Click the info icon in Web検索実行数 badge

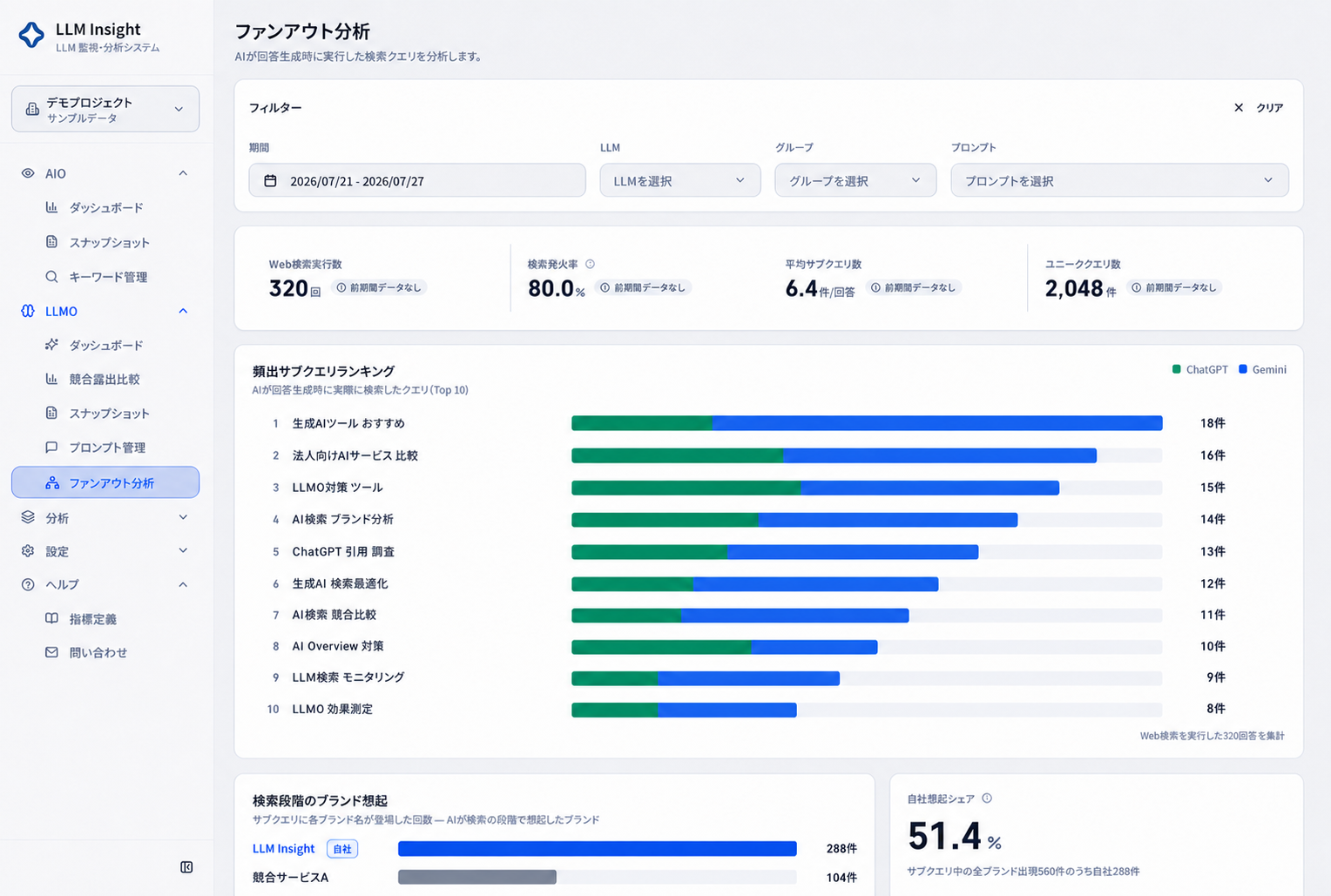(x=341, y=287)
